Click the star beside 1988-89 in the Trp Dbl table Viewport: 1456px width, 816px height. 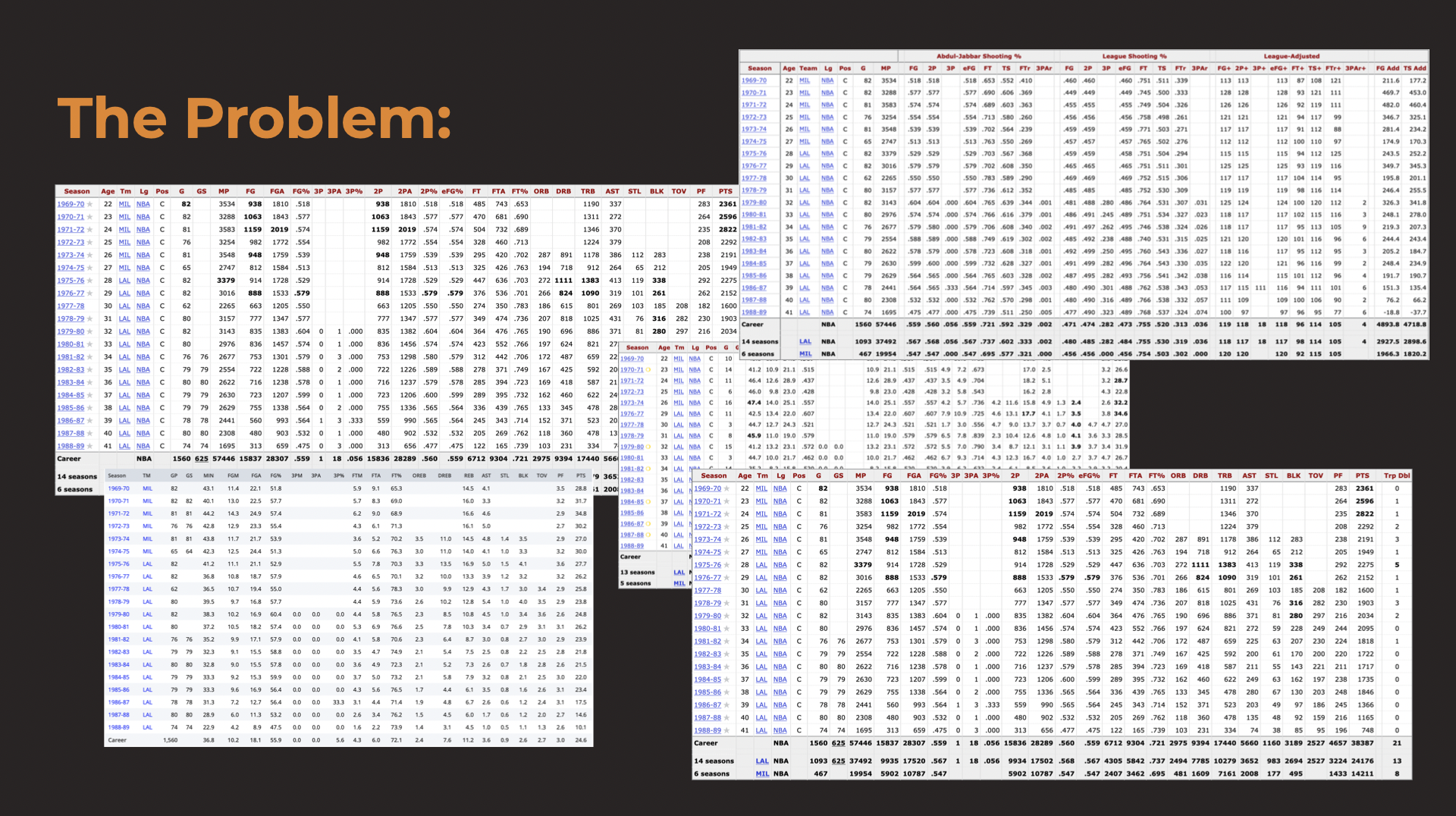point(726,731)
